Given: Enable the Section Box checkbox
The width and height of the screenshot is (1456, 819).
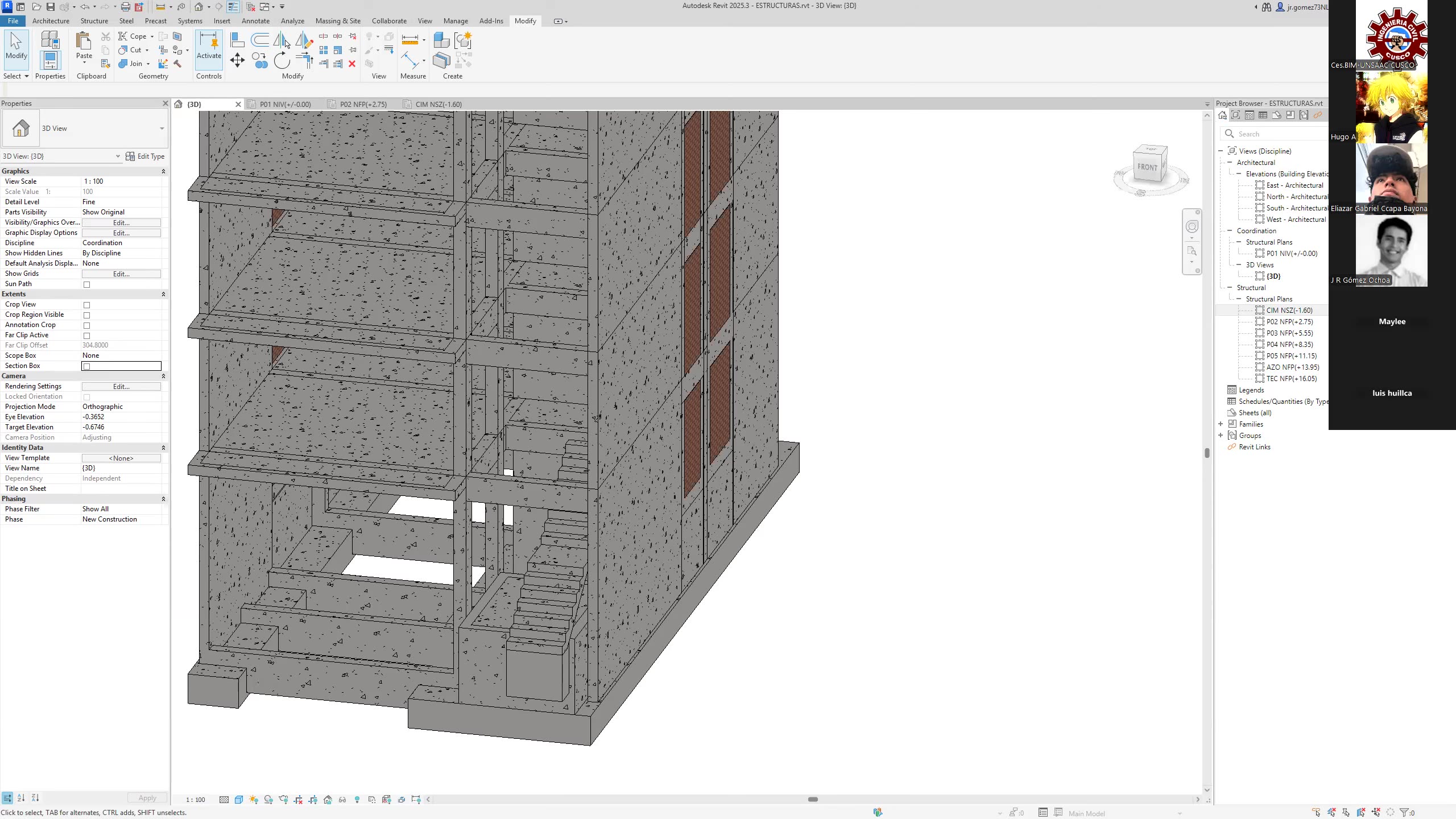Looking at the screenshot, I should pyautogui.click(x=87, y=366).
